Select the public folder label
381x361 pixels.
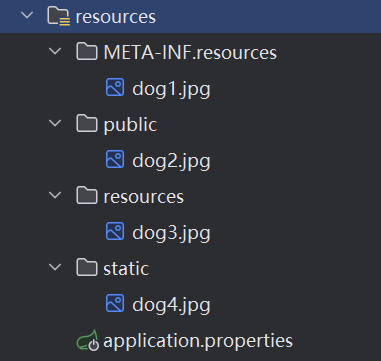coord(130,125)
